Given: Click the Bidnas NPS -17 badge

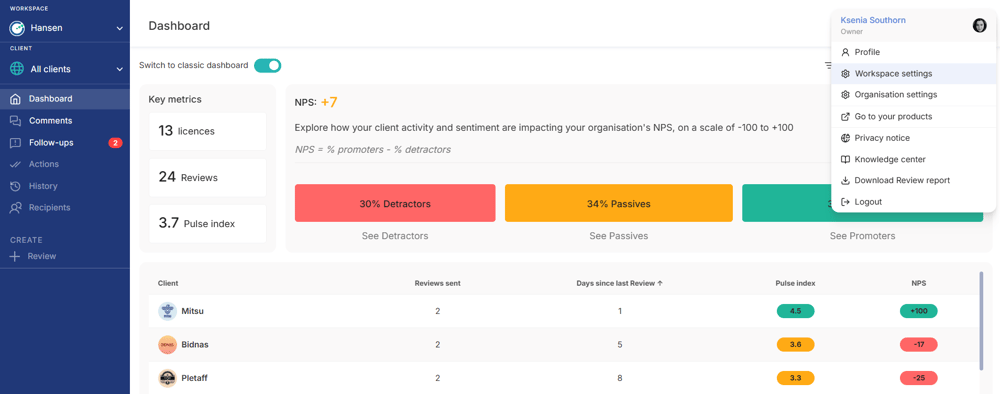Looking at the screenshot, I should pos(918,344).
